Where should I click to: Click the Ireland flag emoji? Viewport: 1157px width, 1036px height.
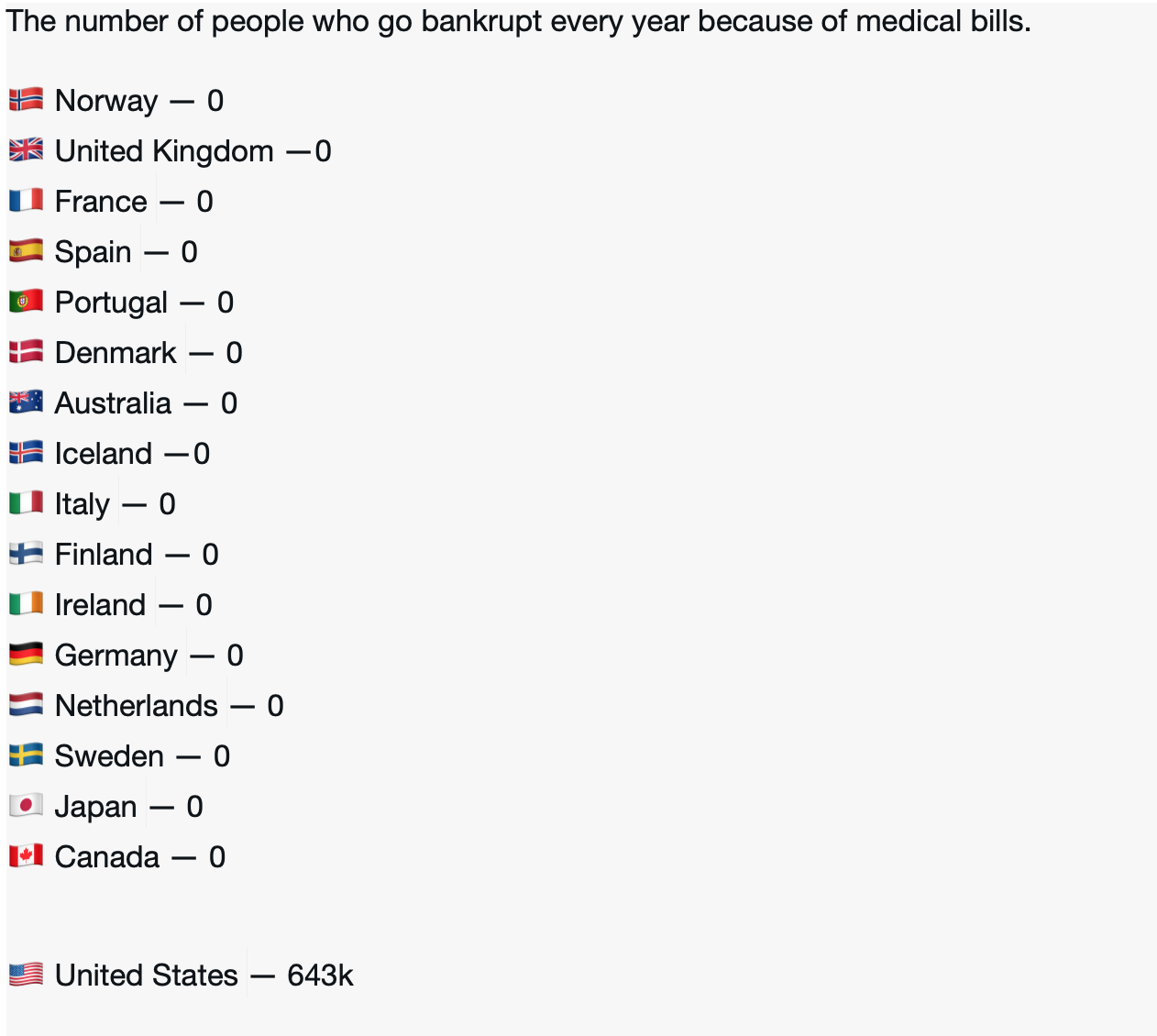coord(26,603)
